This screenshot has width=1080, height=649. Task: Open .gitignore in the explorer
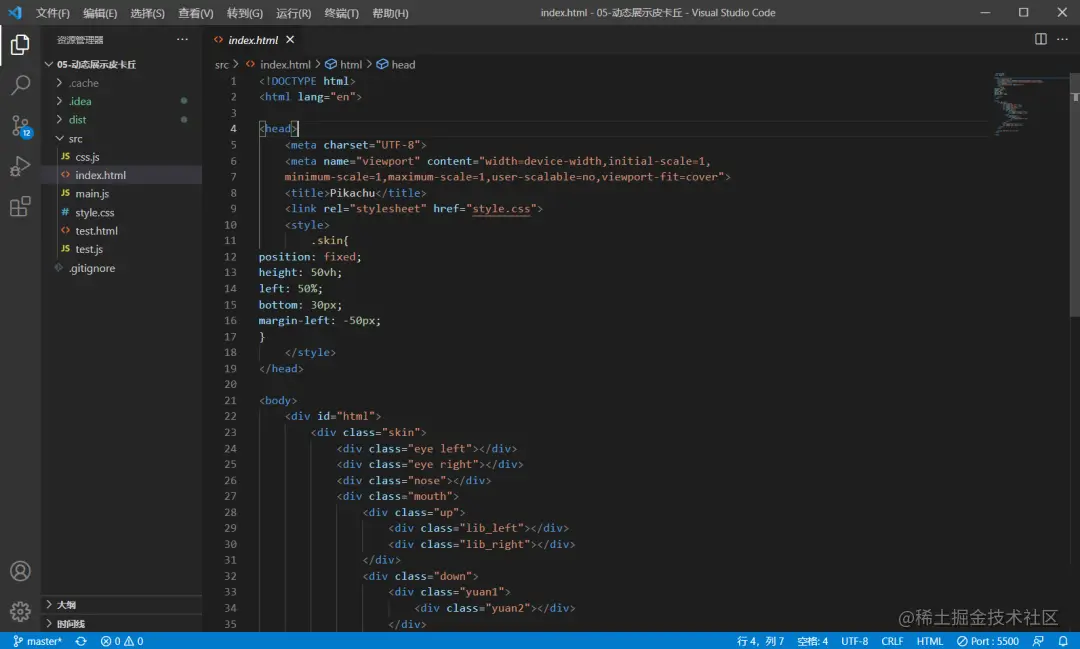[92, 268]
